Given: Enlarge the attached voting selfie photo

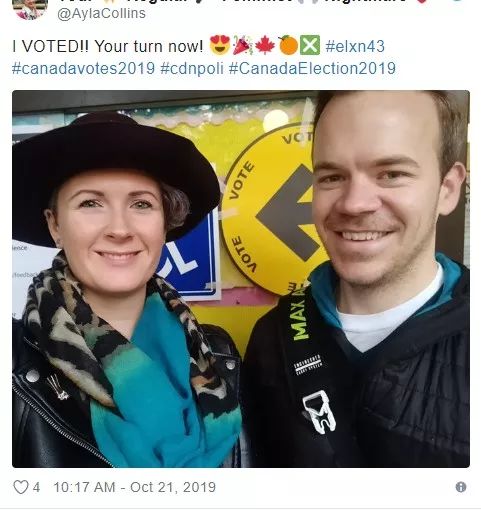Looking at the screenshot, I should pos(241,279).
